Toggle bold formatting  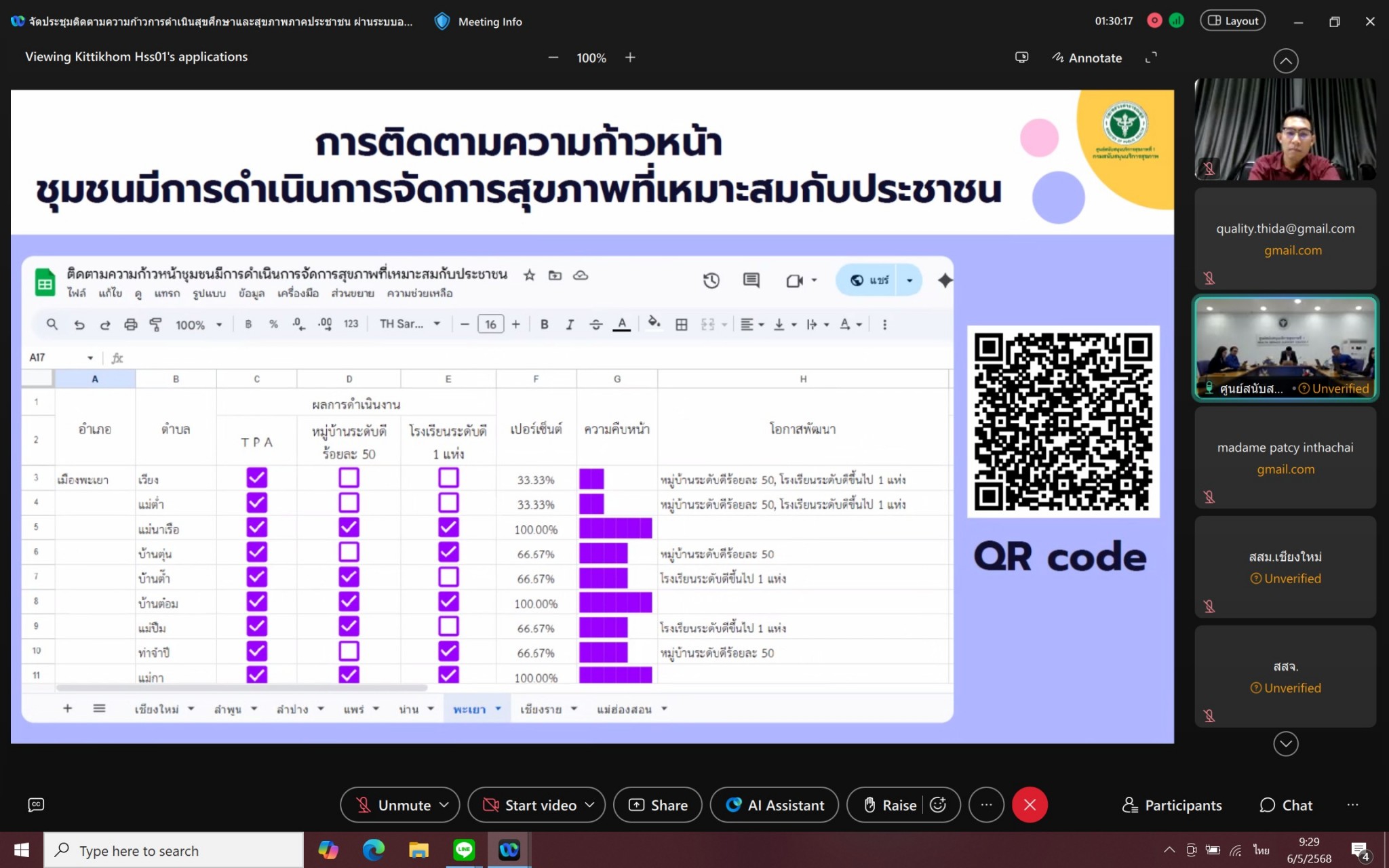[x=544, y=324]
